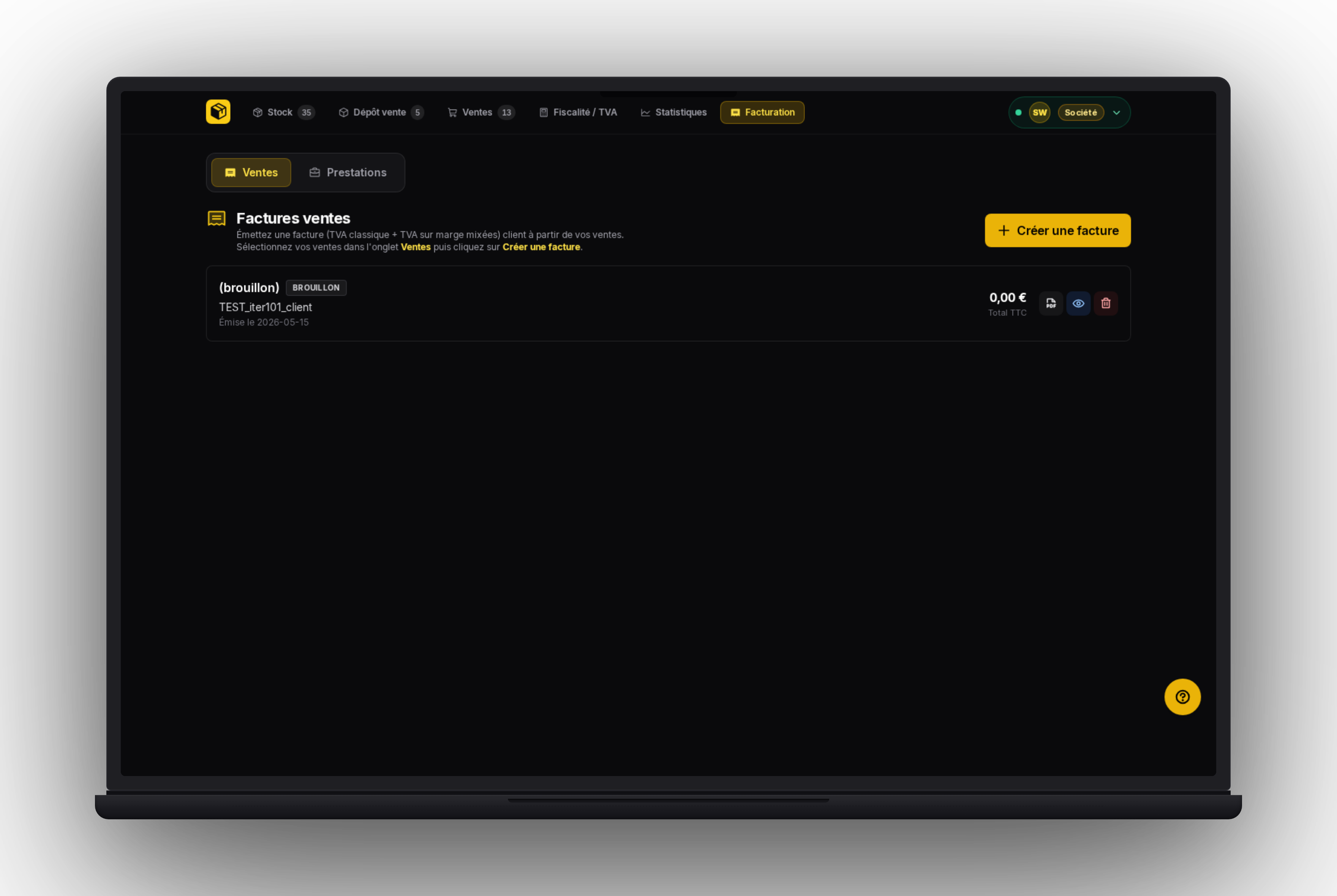The image size is (1337, 896).
Task: Open Fiscalité / TVA section
Action: (x=578, y=113)
